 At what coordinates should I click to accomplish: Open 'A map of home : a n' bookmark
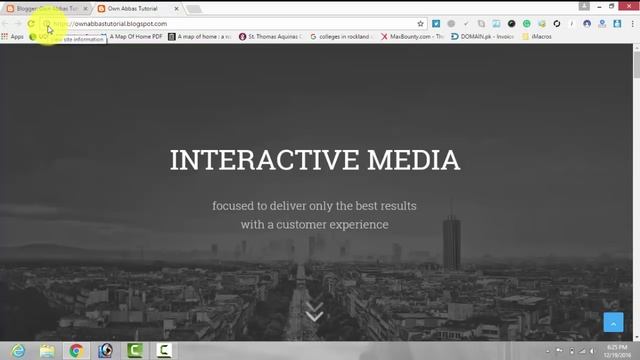coord(200,37)
